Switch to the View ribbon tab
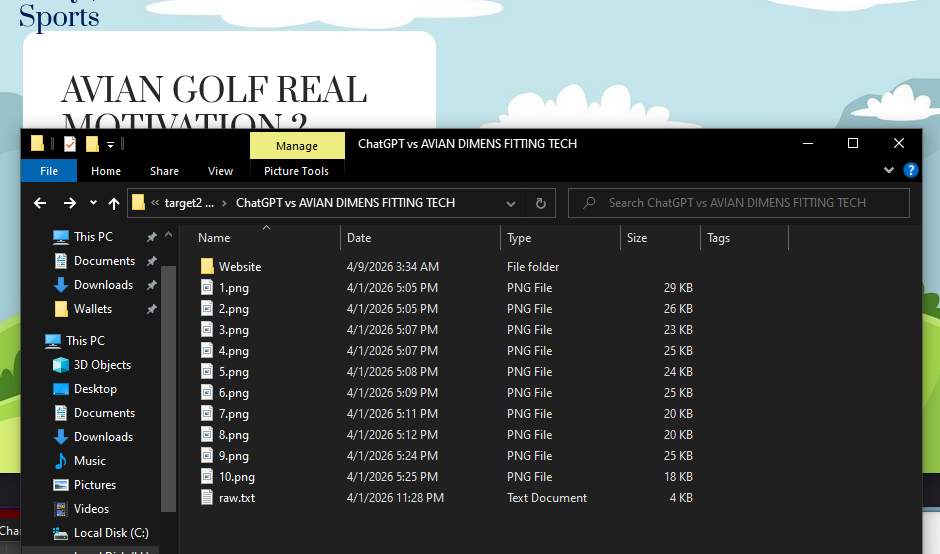Image resolution: width=940 pixels, height=554 pixels. tap(220, 171)
